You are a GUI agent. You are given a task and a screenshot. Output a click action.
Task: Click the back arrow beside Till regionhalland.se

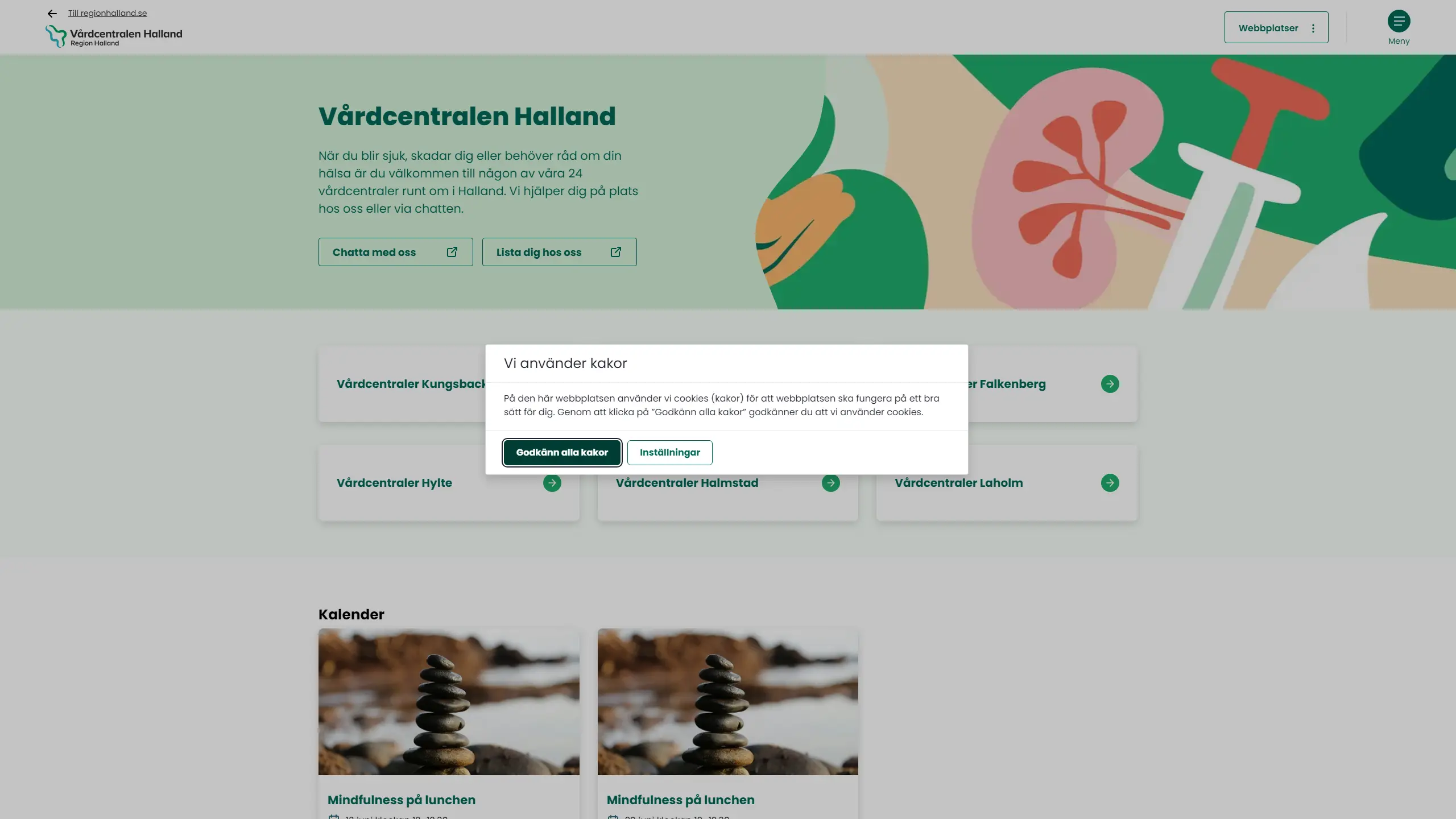coord(52,14)
